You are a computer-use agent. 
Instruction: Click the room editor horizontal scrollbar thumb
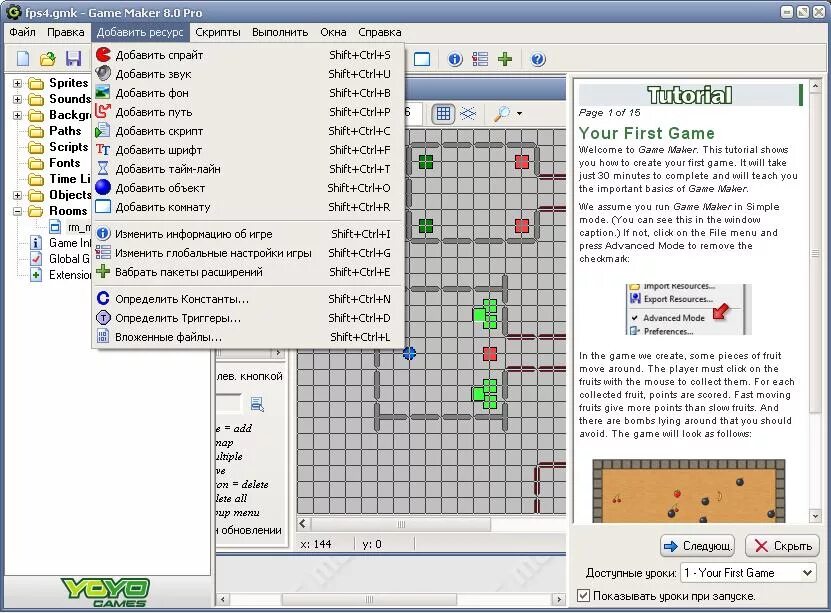point(401,524)
